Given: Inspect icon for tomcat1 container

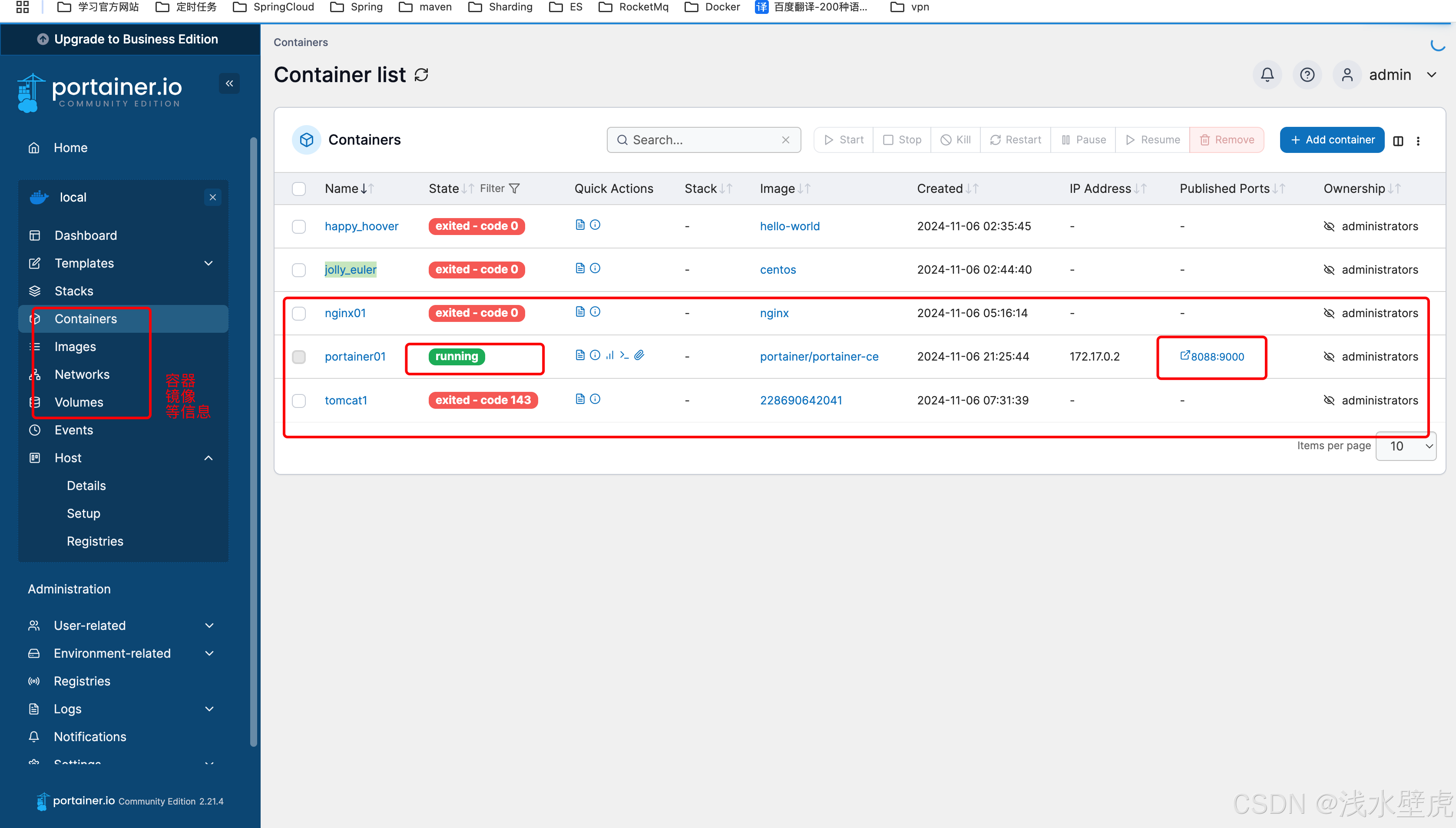Looking at the screenshot, I should pos(595,399).
